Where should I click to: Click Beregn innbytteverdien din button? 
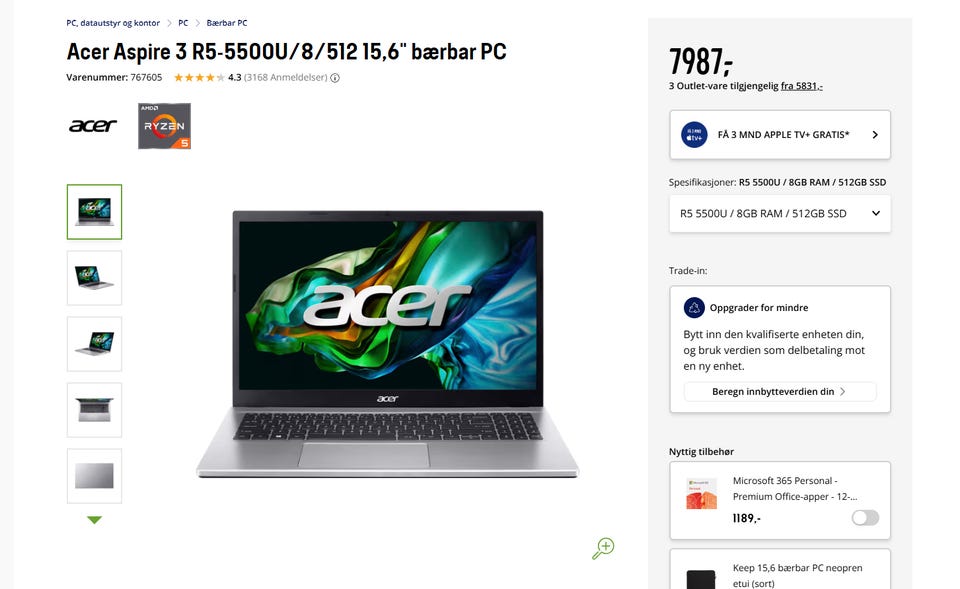tap(780, 392)
